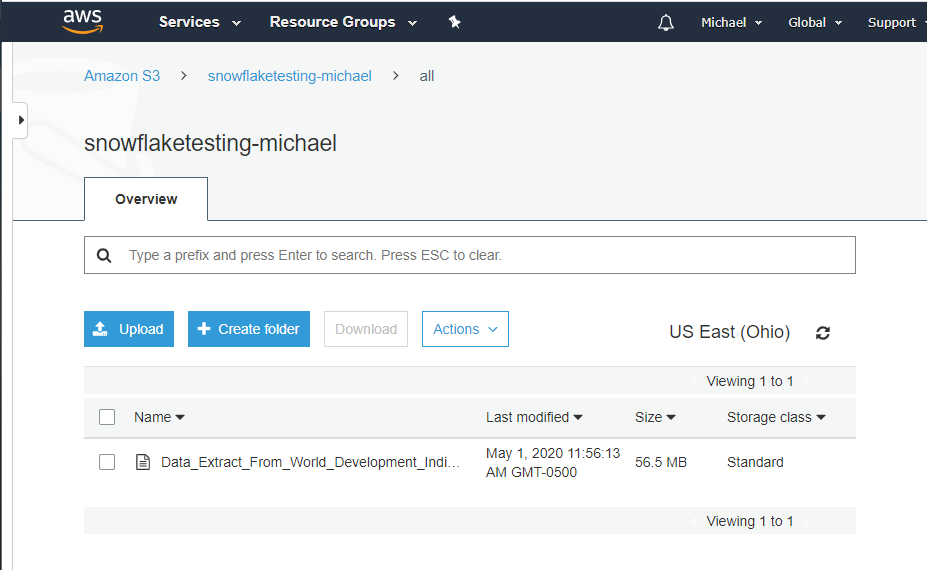Sort by the Storage class column

(776, 417)
